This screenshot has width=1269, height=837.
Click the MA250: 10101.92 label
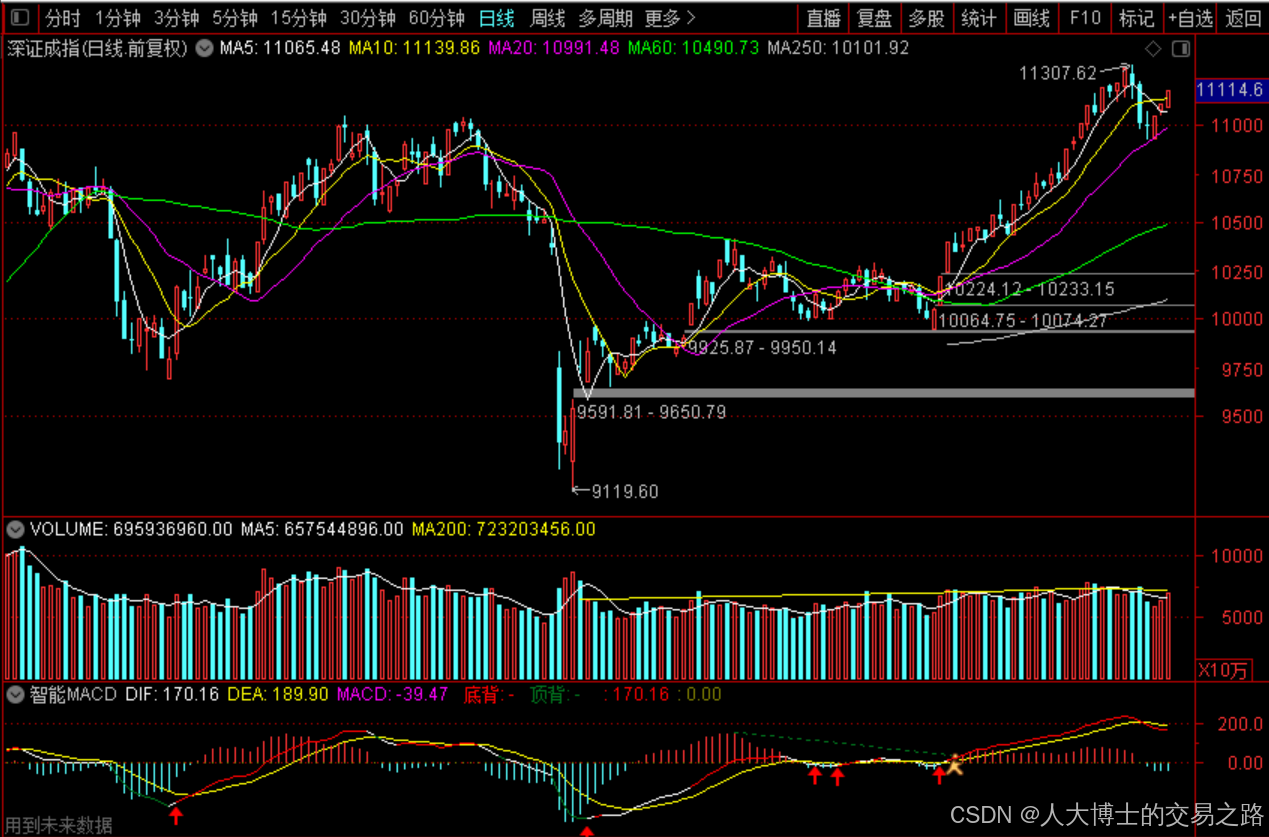point(838,48)
